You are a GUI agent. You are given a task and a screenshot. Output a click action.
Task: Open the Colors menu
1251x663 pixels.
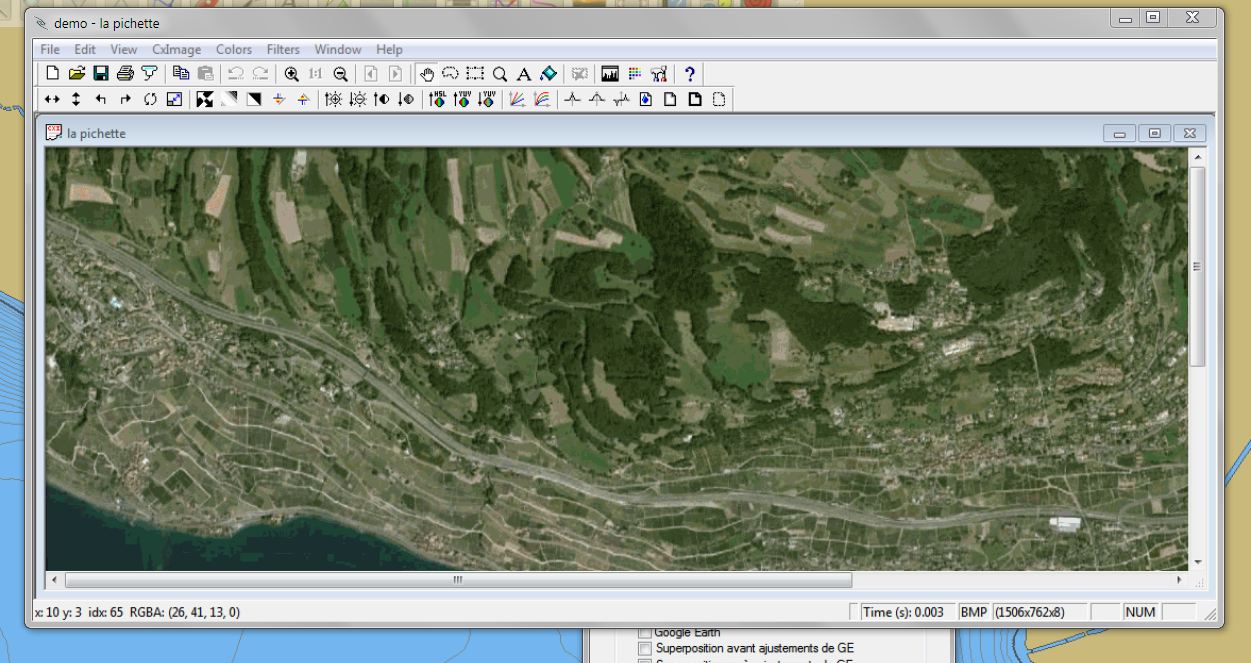[234, 49]
